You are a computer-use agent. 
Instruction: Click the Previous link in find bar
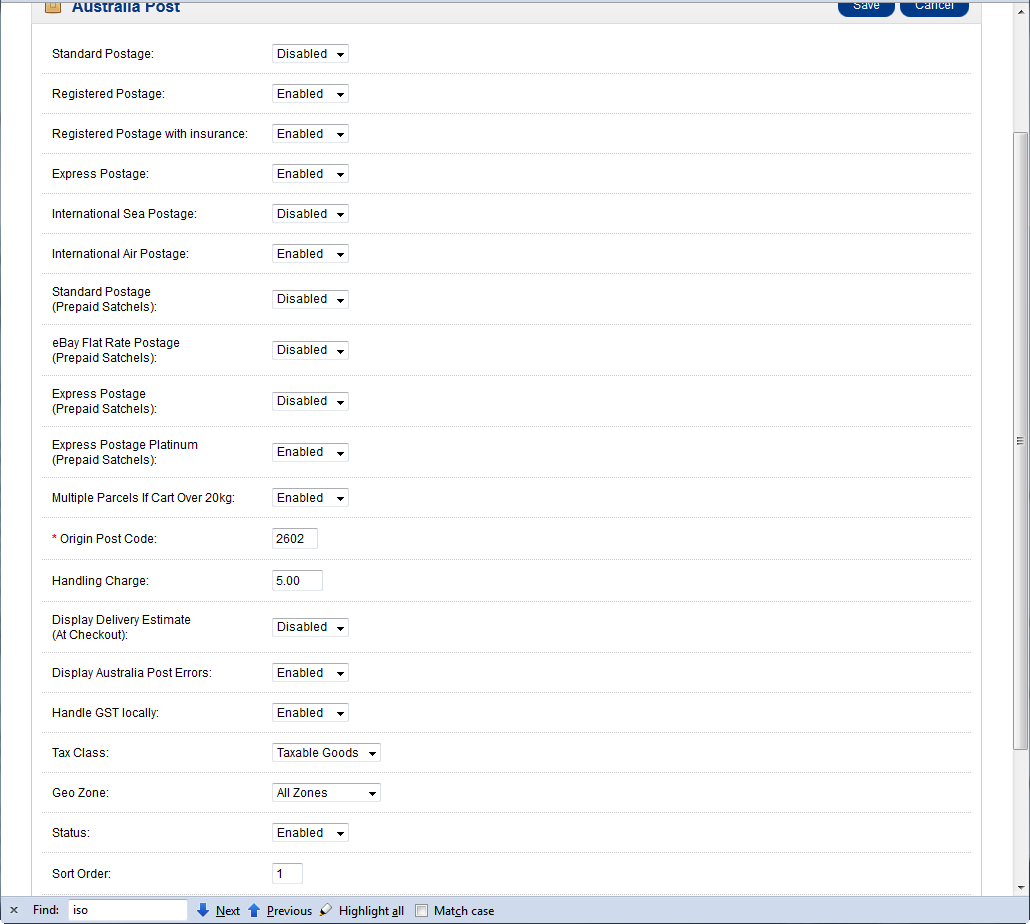289,911
